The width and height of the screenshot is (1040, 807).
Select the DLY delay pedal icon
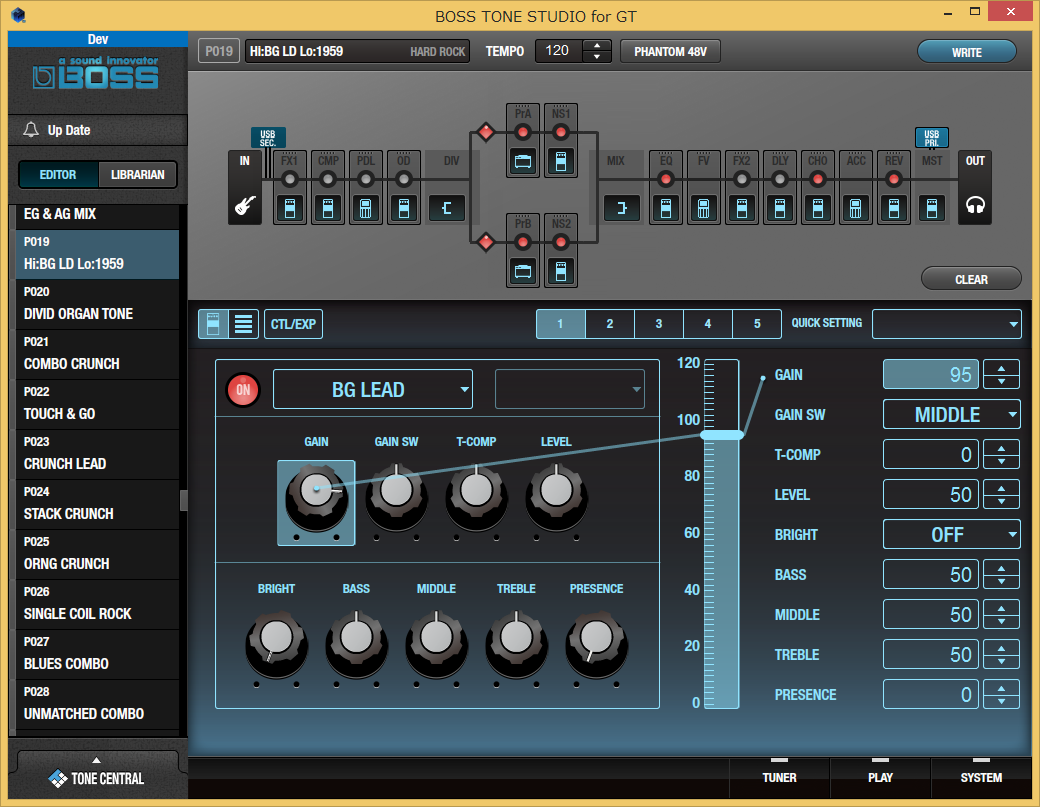click(x=780, y=208)
